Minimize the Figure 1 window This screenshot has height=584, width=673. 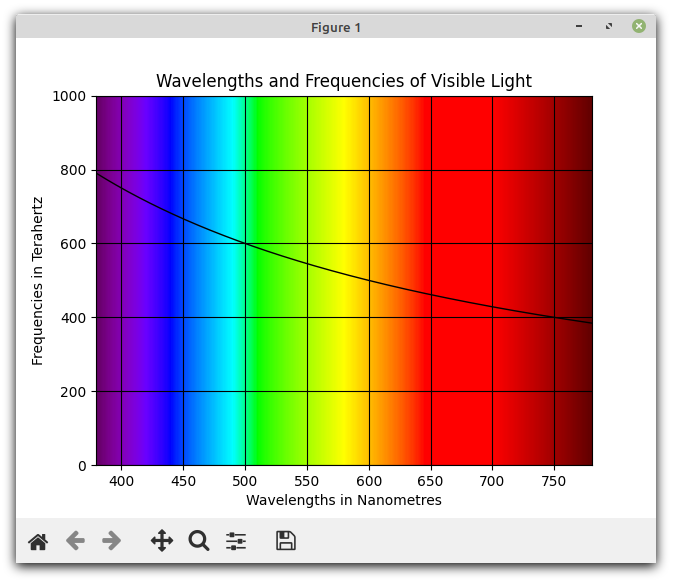[579, 26]
